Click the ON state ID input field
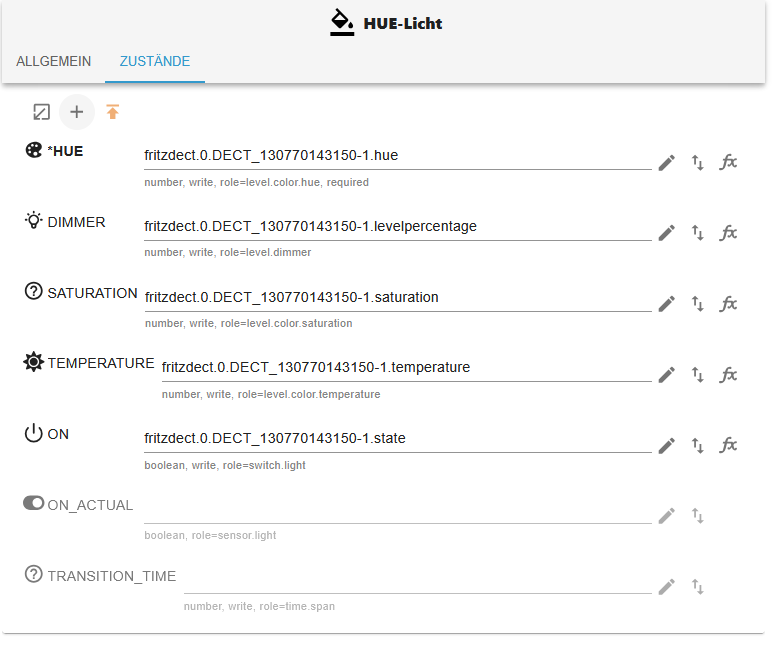 tap(397, 439)
